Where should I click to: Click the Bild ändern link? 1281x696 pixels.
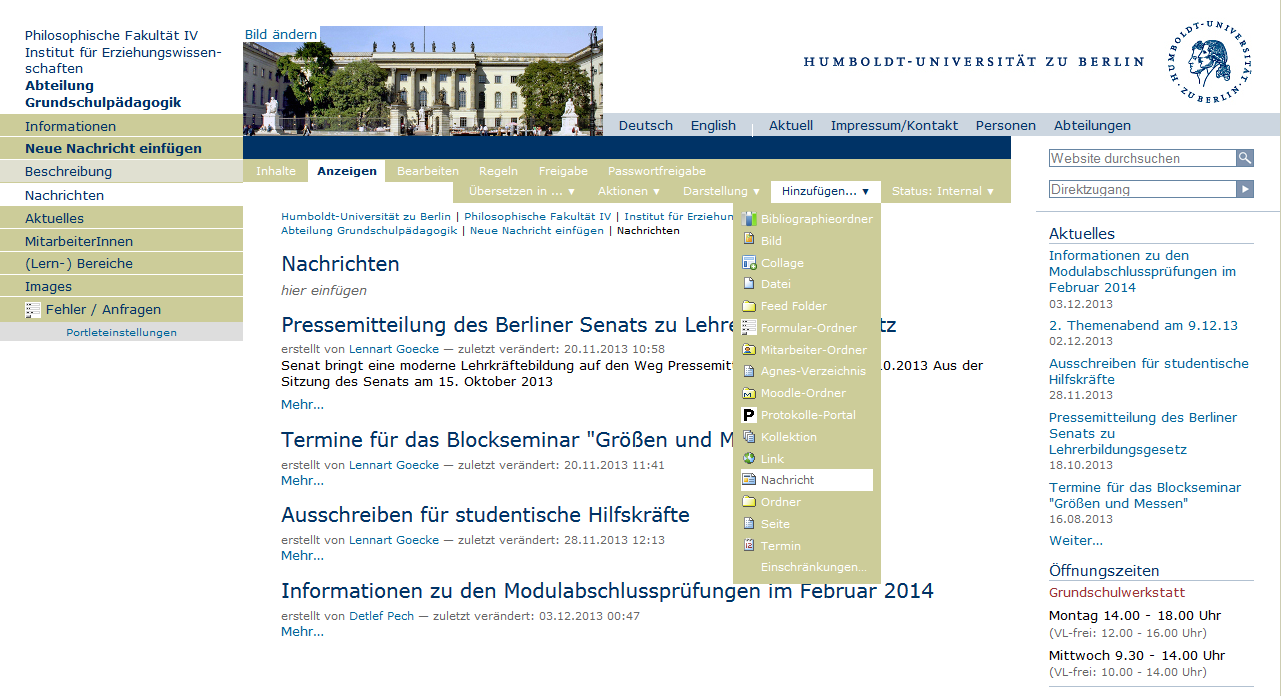pyautogui.click(x=281, y=34)
